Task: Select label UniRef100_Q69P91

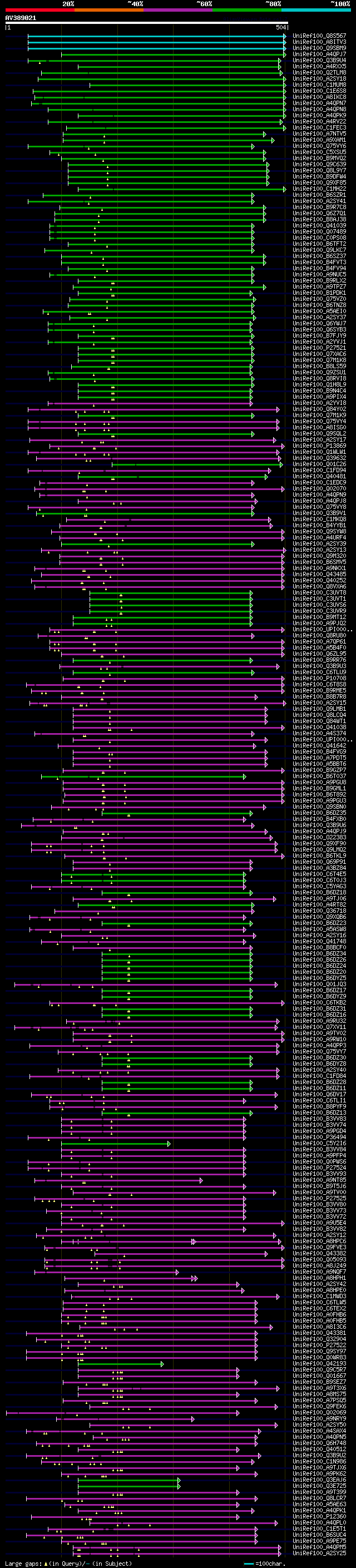Action: point(319,862)
